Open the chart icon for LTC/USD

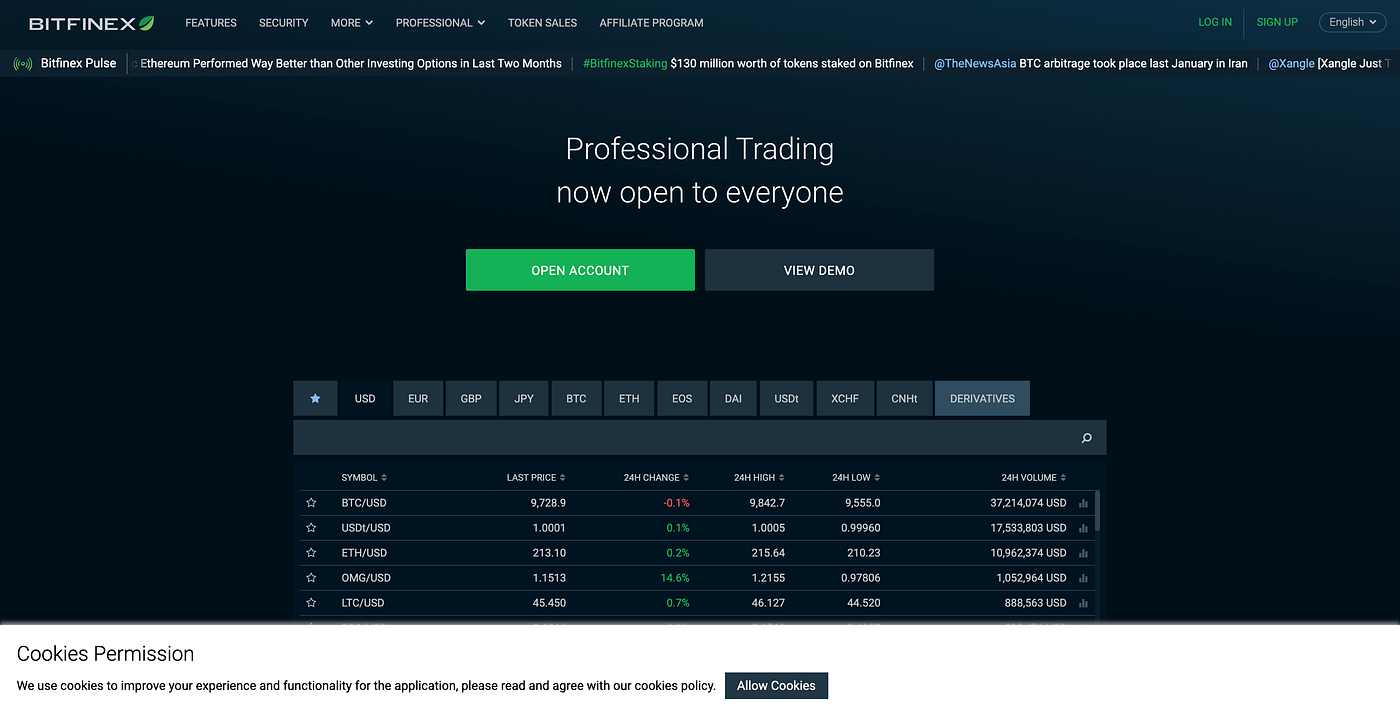pyautogui.click(x=1084, y=603)
